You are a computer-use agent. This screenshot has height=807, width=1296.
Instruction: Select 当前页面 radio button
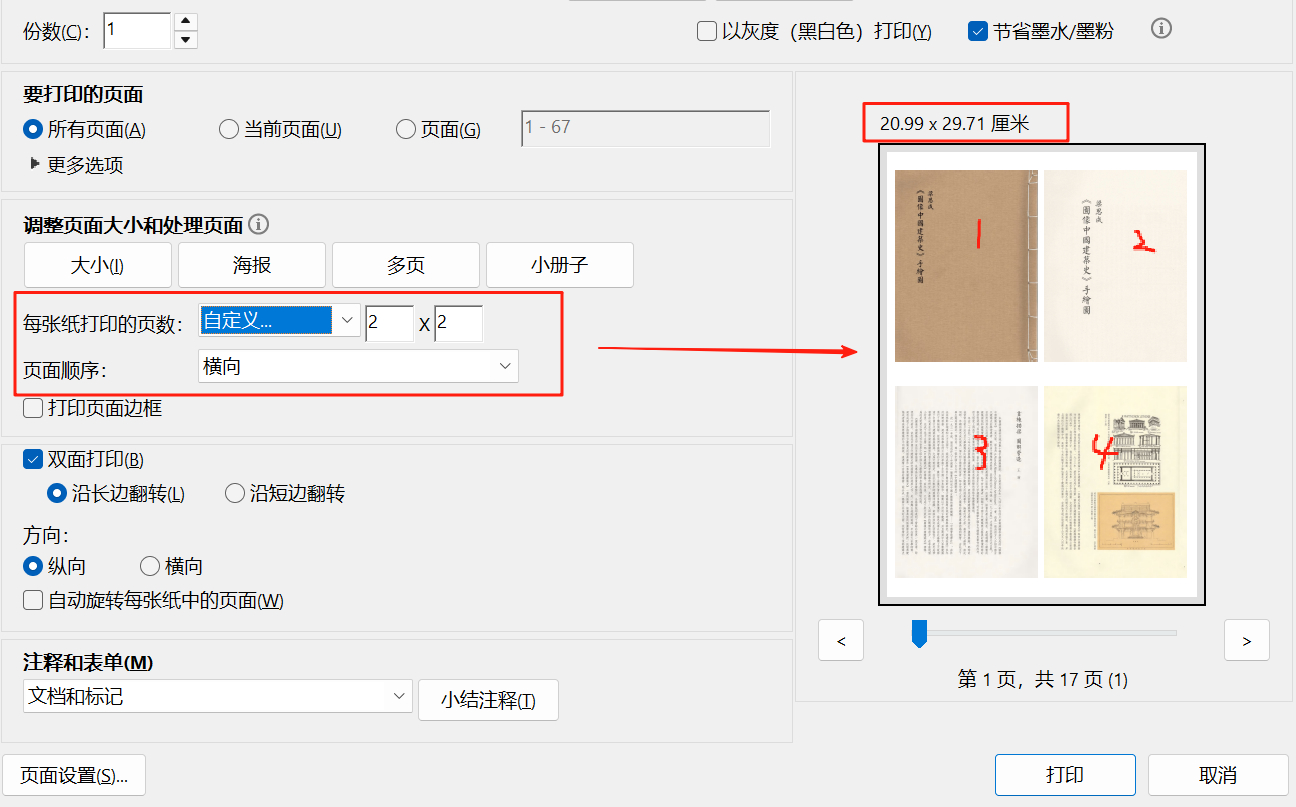[x=229, y=129]
